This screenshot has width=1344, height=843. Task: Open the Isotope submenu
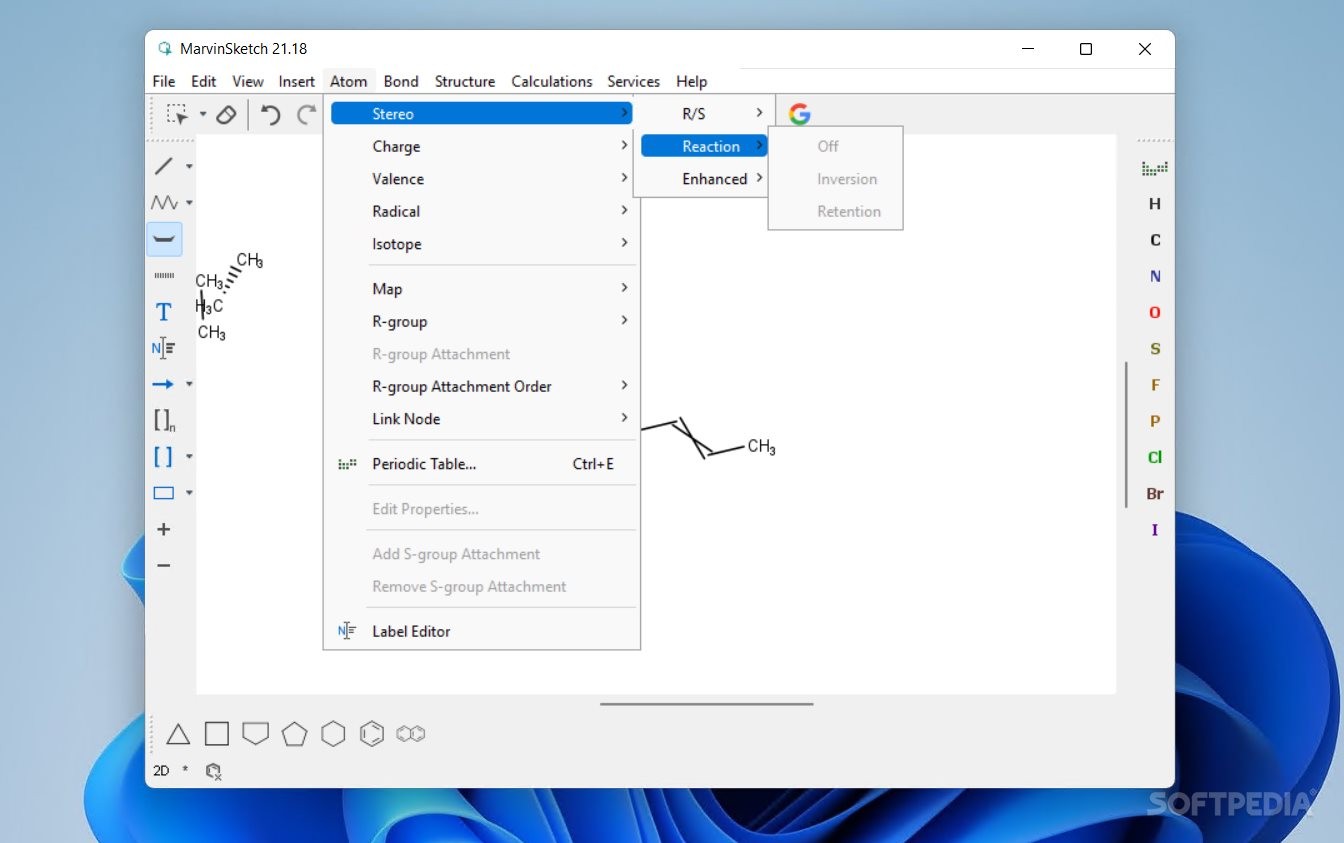[483, 244]
